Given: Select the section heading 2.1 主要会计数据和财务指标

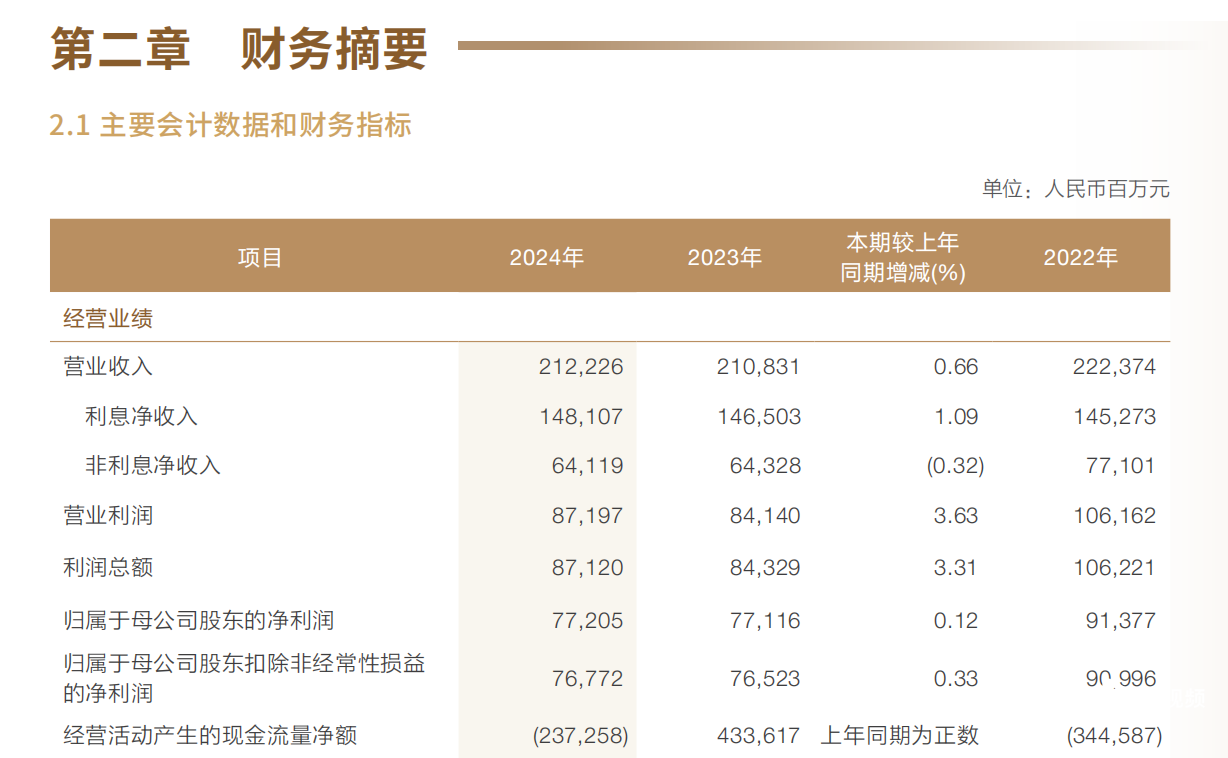Looking at the screenshot, I should click(x=232, y=126).
